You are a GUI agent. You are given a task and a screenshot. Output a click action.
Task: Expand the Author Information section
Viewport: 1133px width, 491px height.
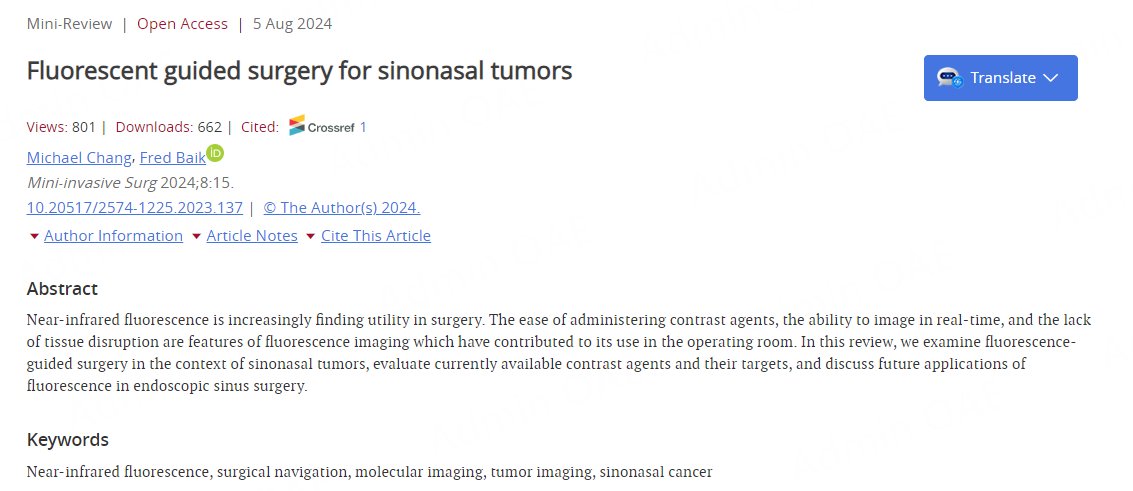point(113,236)
